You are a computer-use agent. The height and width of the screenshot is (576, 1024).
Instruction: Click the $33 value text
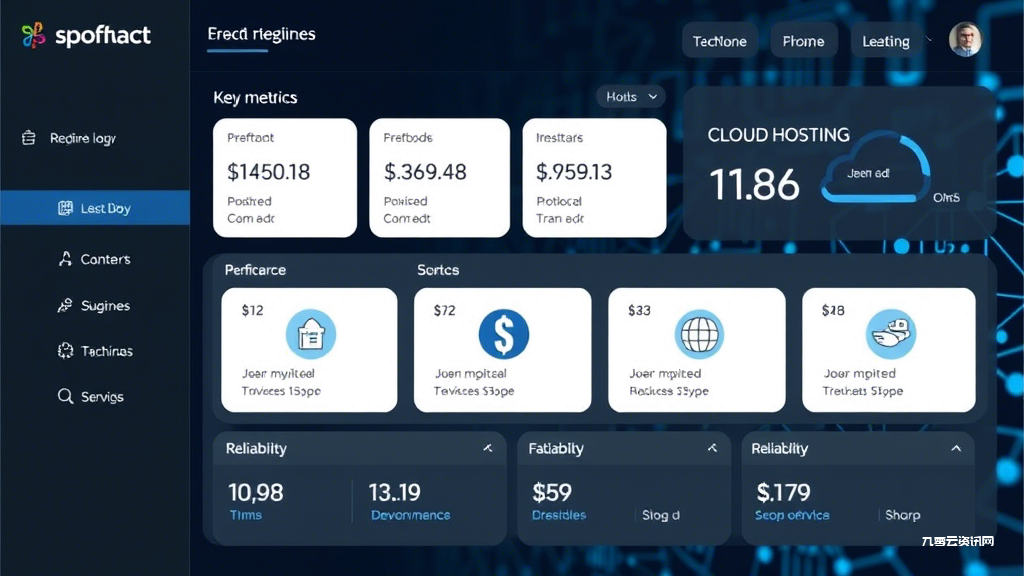pos(639,310)
